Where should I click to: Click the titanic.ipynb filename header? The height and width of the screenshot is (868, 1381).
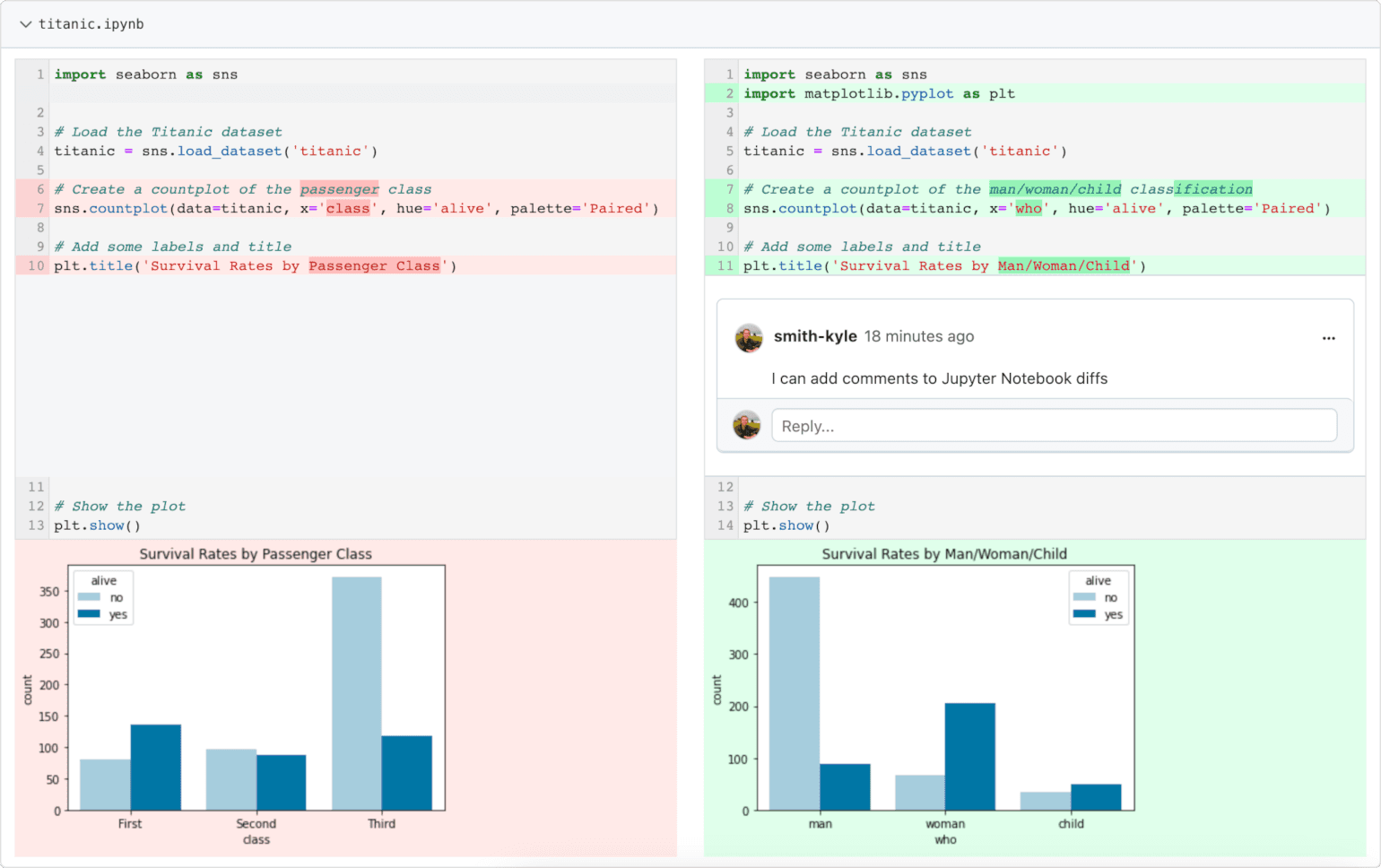click(x=91, y=24)
